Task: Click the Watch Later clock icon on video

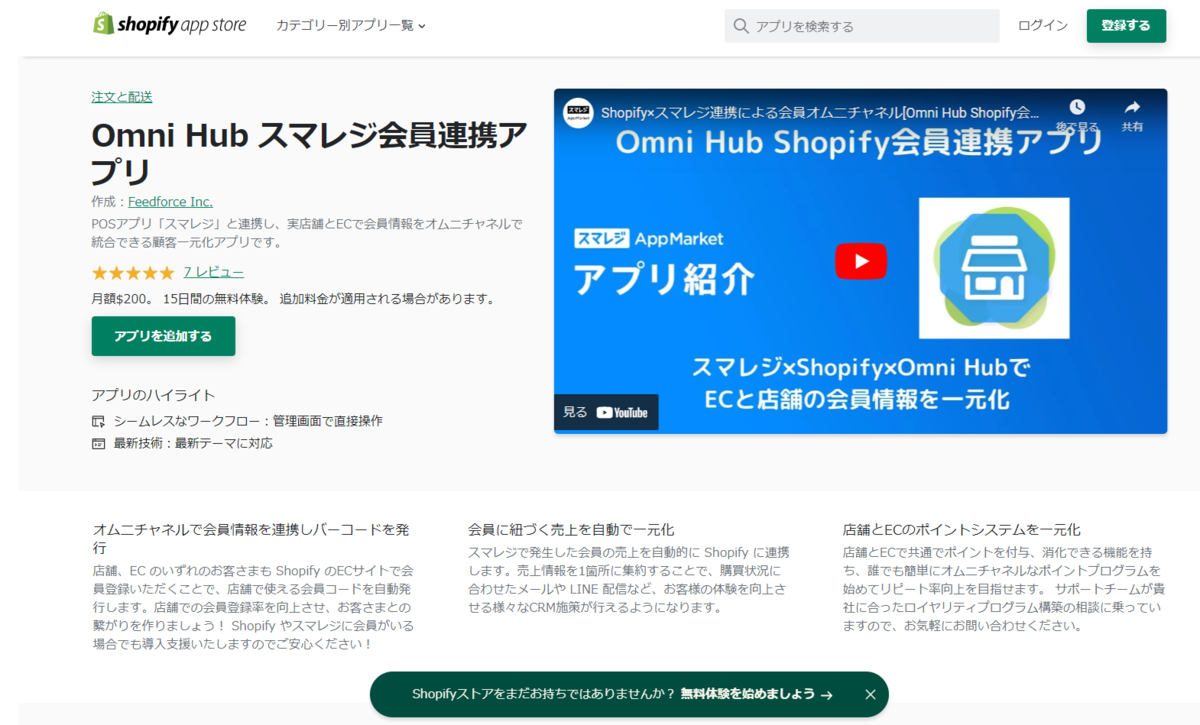Action: [1077, 107]
